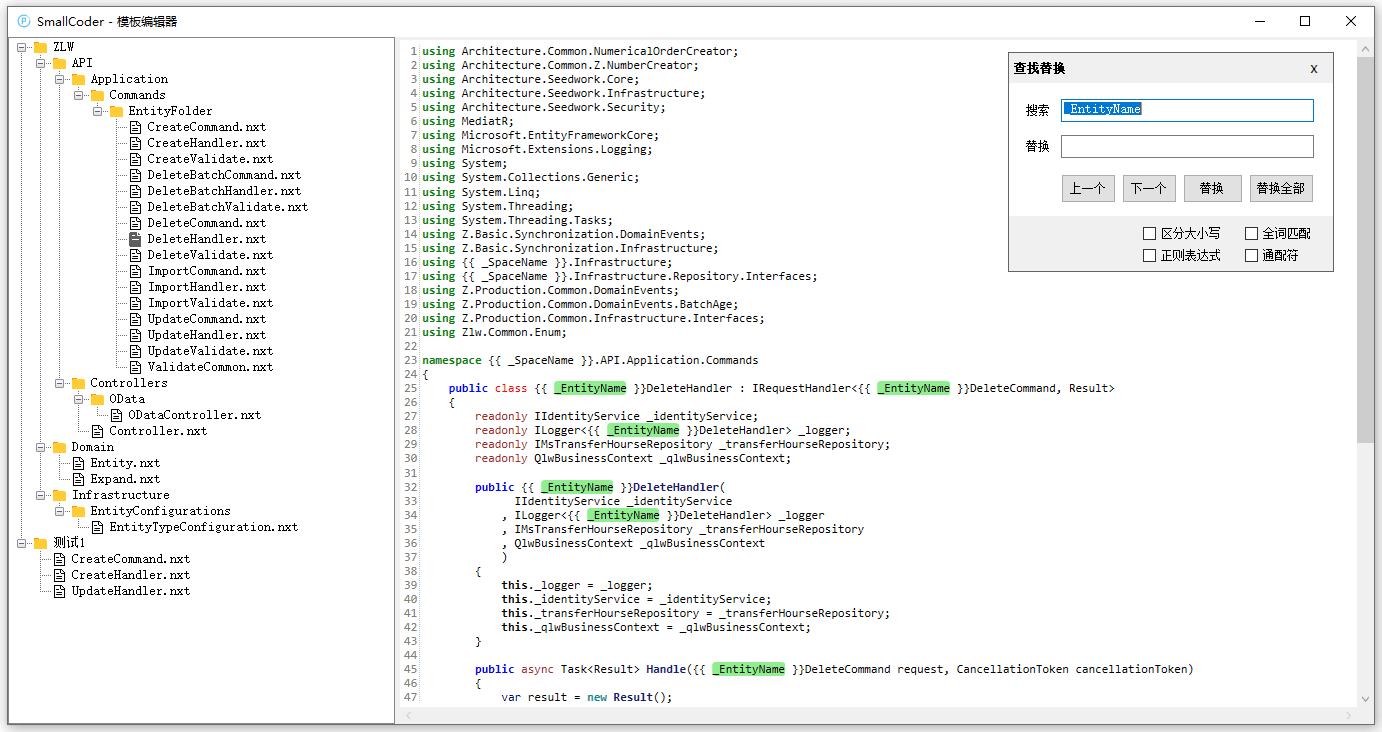Click the modified file icon beside DeleteHandler.nxt
The height and width of the screenshot is (732, 1382).
coord(134,238)
